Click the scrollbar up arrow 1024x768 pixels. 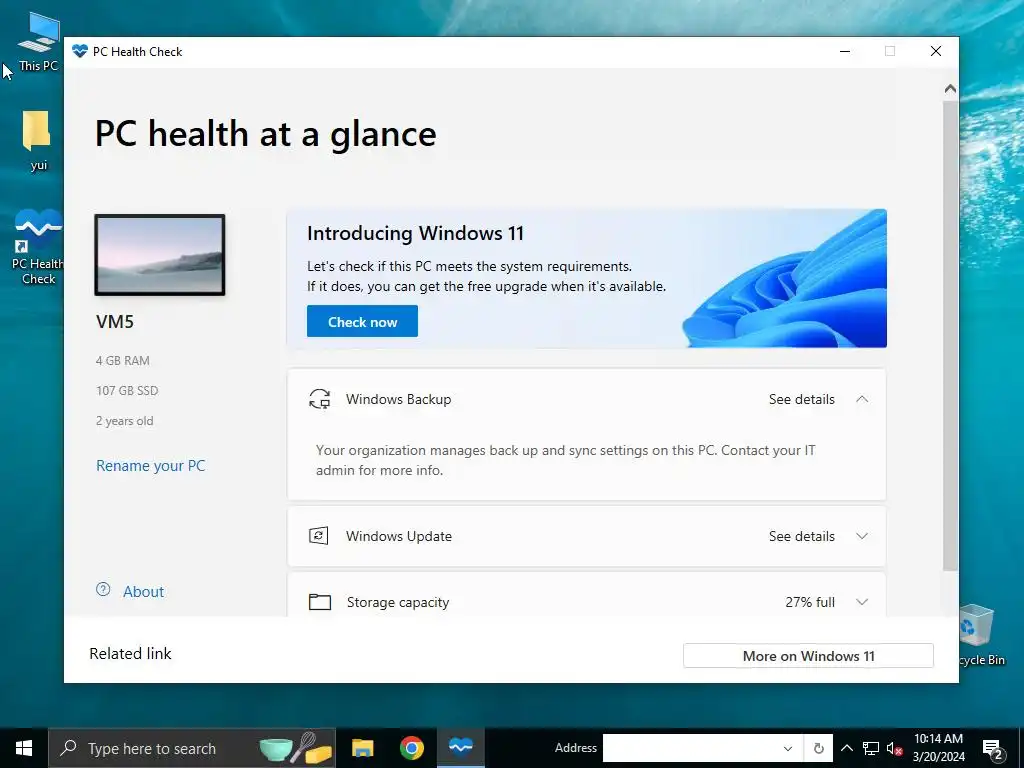(951, 88)
